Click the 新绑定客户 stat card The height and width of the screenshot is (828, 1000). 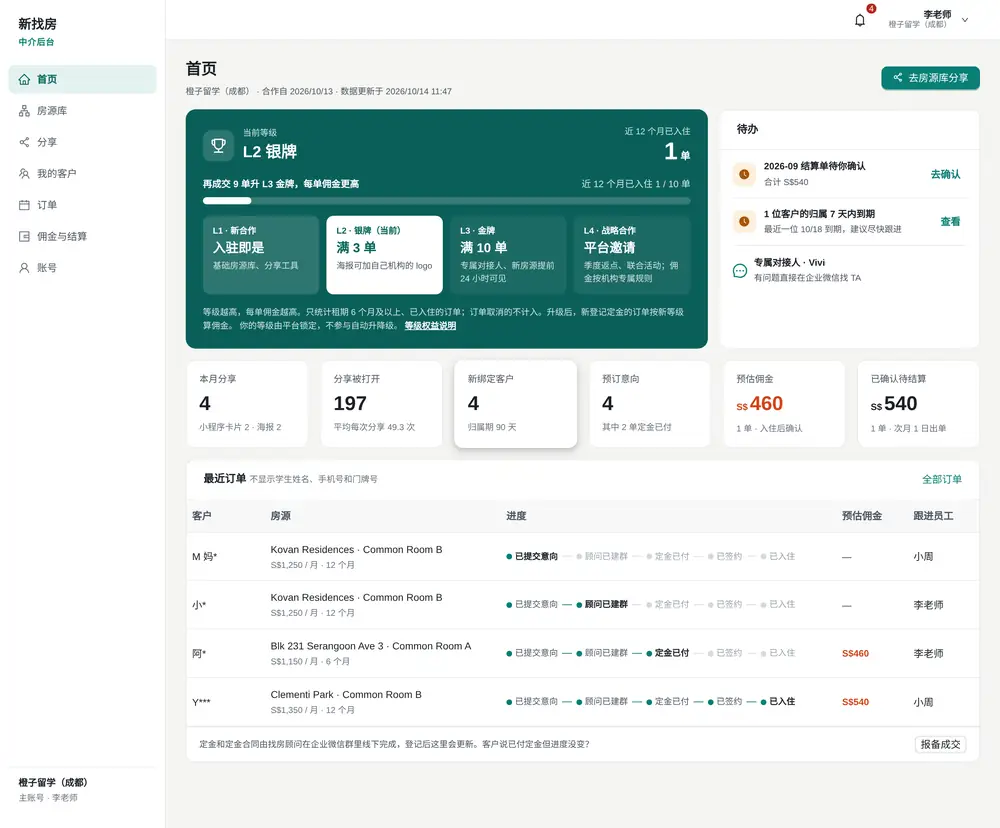pos(515,404)
